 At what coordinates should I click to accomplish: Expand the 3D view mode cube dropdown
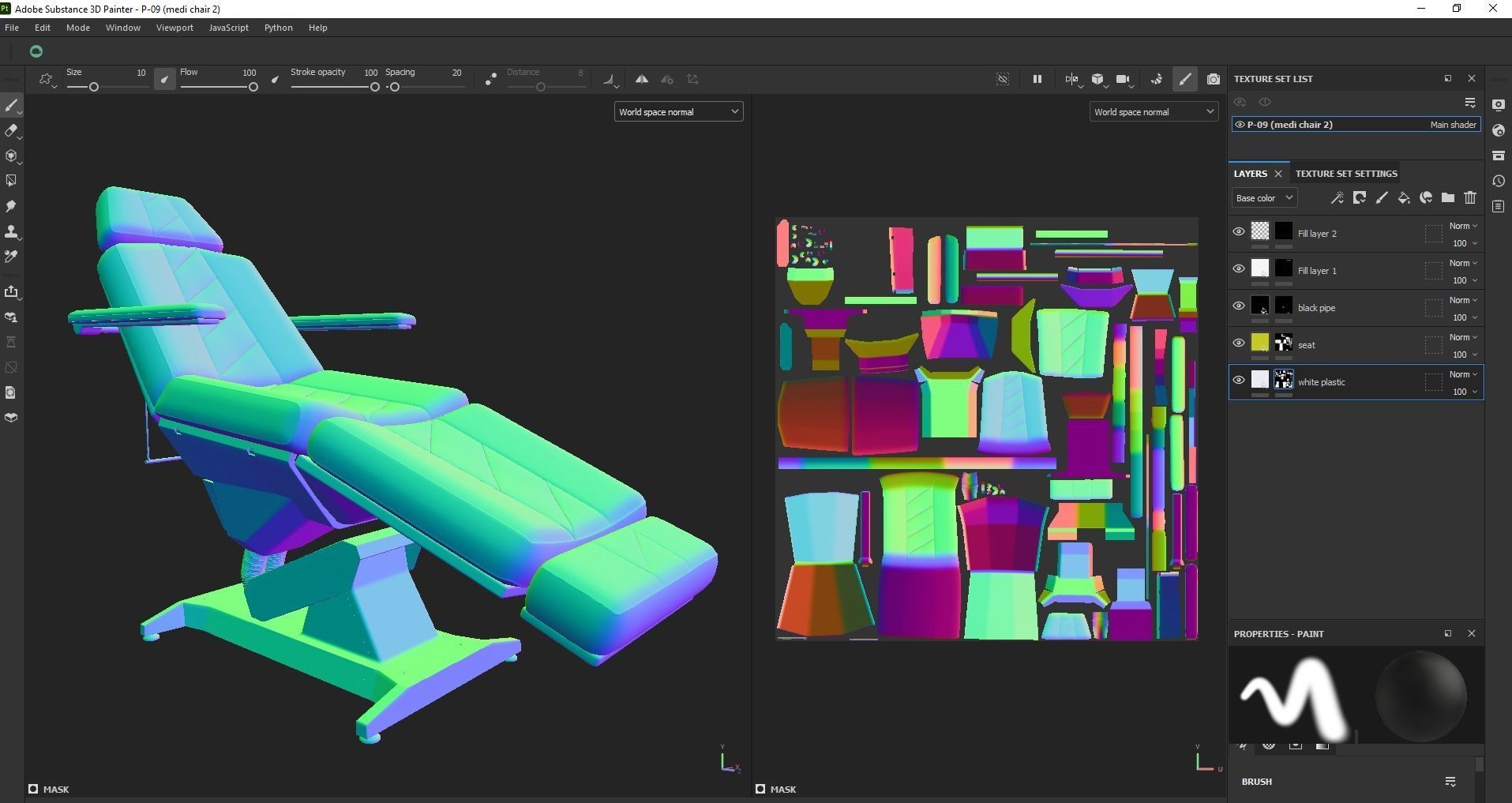(1098, 80)
